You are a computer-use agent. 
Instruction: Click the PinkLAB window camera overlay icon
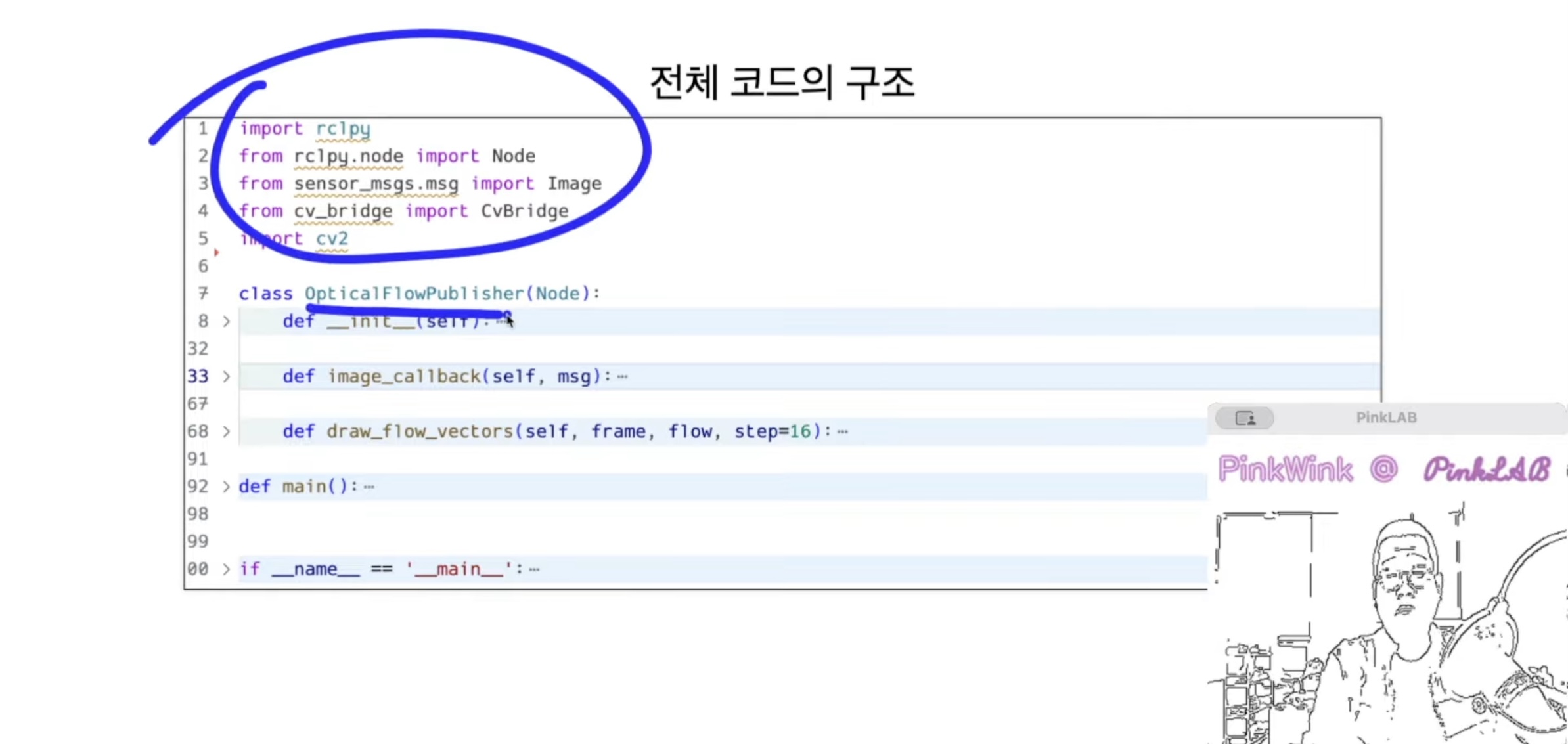(1244, 418)
